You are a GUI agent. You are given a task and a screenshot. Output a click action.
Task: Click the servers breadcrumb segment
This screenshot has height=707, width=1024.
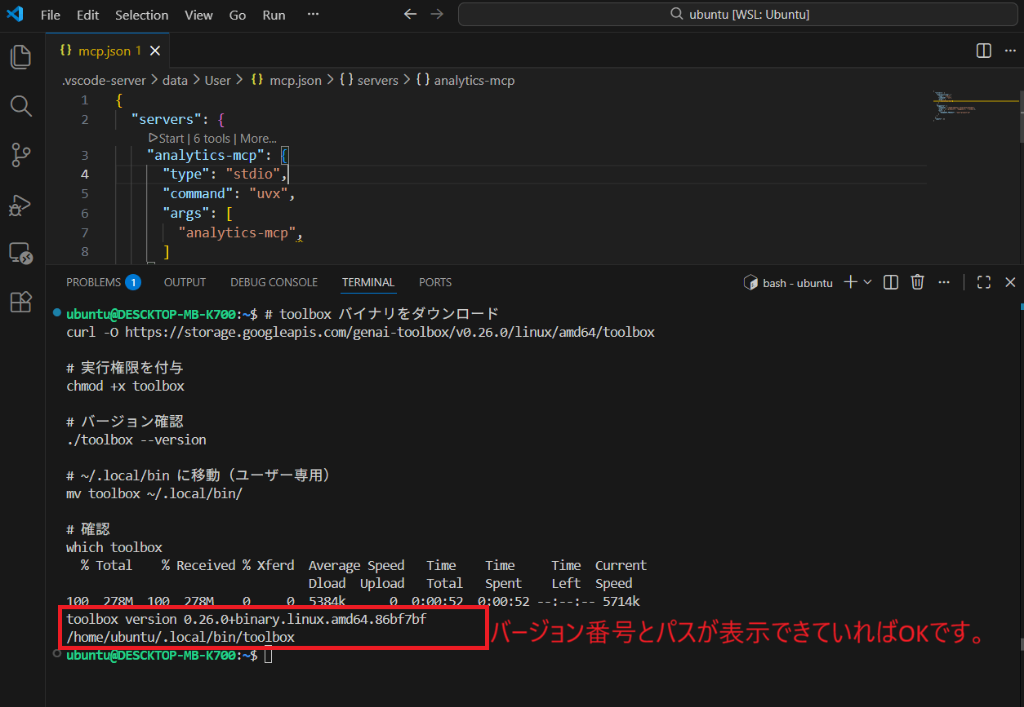pos(369,80)
